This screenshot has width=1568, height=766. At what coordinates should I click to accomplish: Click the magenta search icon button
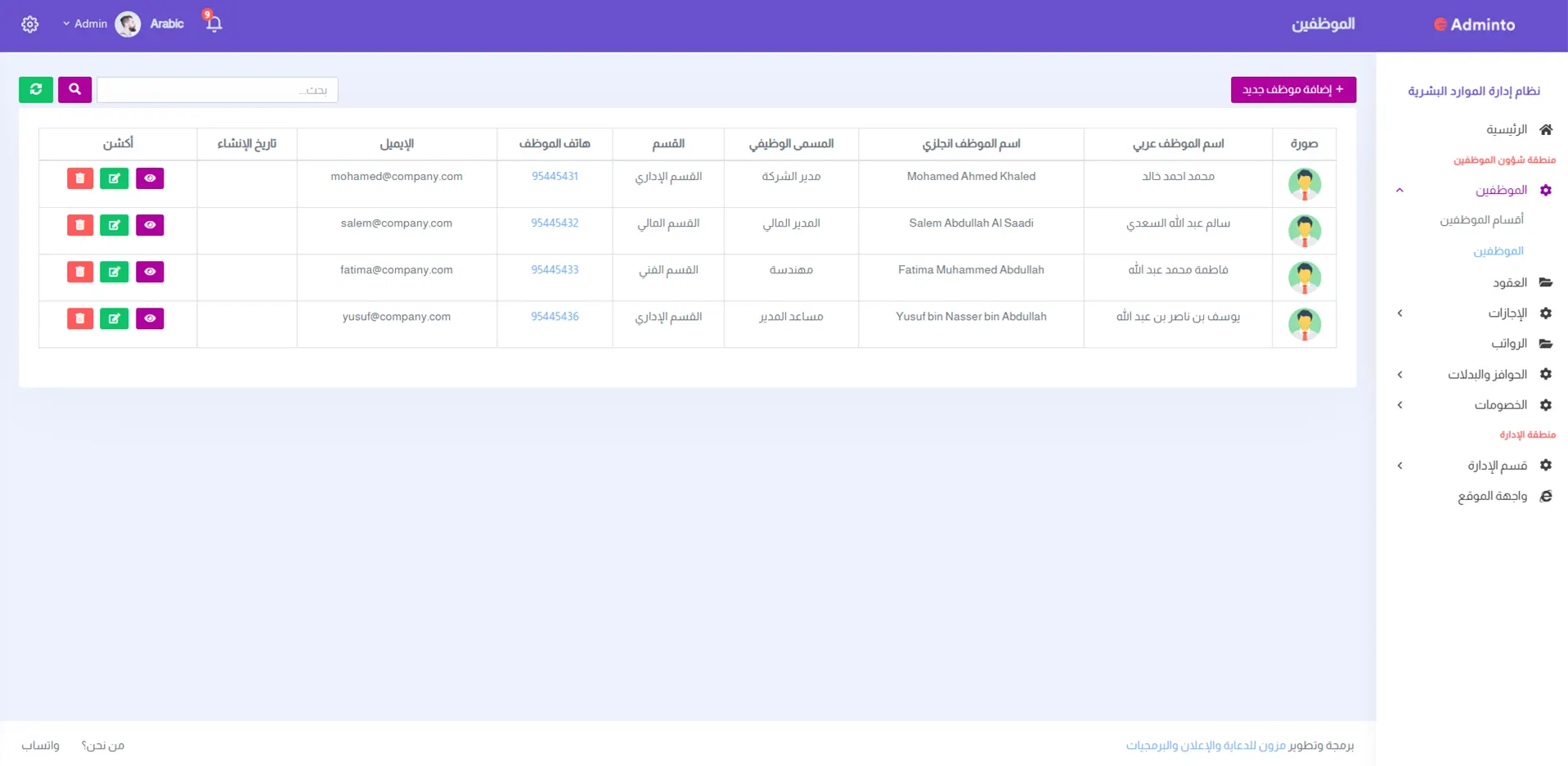pos(74,89)
